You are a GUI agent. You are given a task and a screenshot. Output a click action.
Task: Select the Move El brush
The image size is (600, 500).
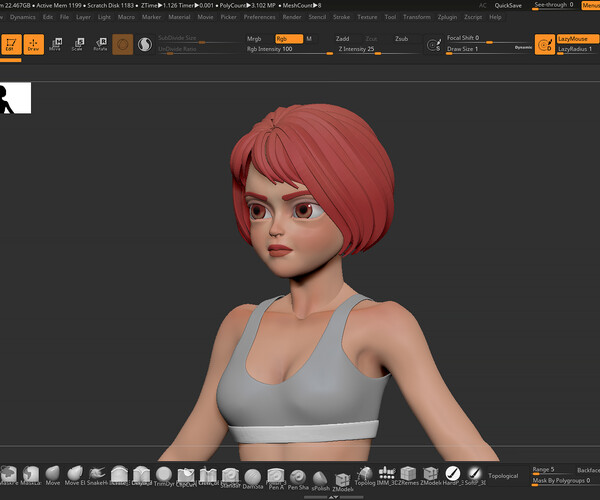tap(75, 476)
